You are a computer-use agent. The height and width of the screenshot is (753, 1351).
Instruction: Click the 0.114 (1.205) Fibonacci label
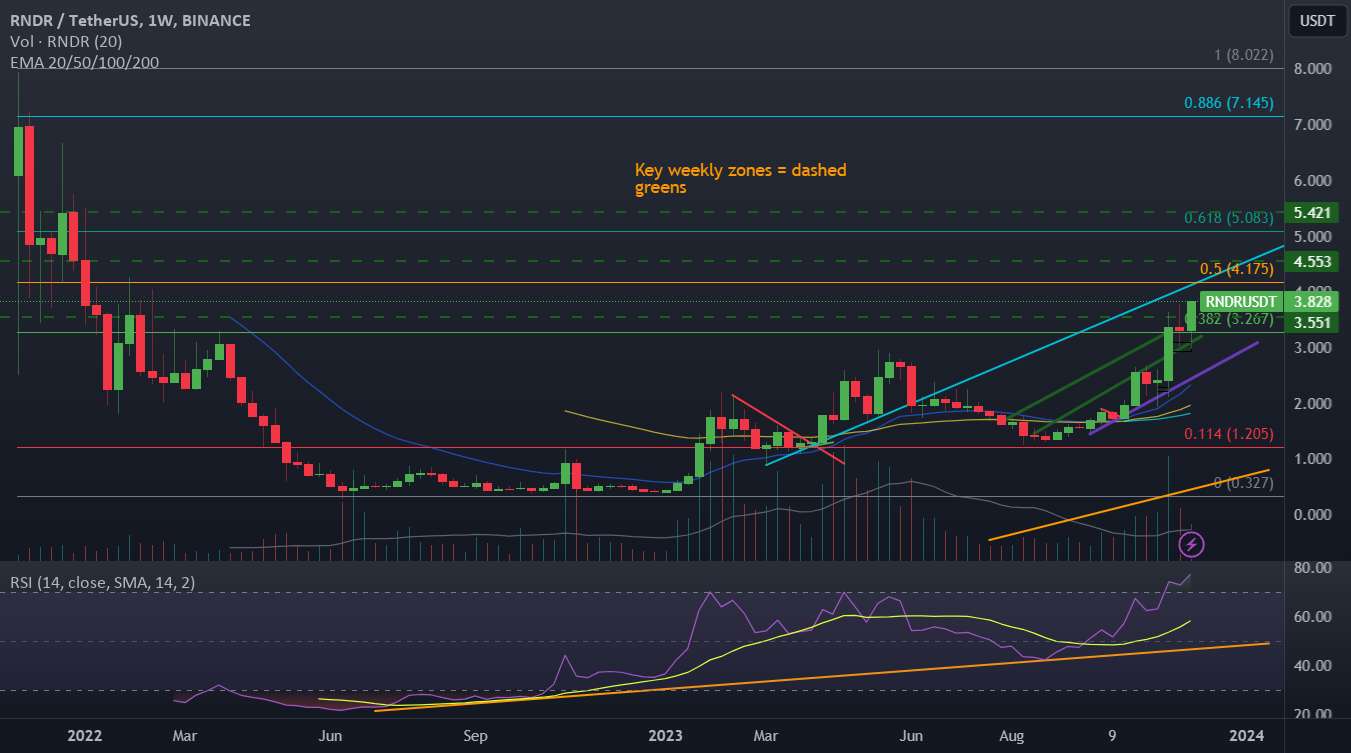[1228, 434]
